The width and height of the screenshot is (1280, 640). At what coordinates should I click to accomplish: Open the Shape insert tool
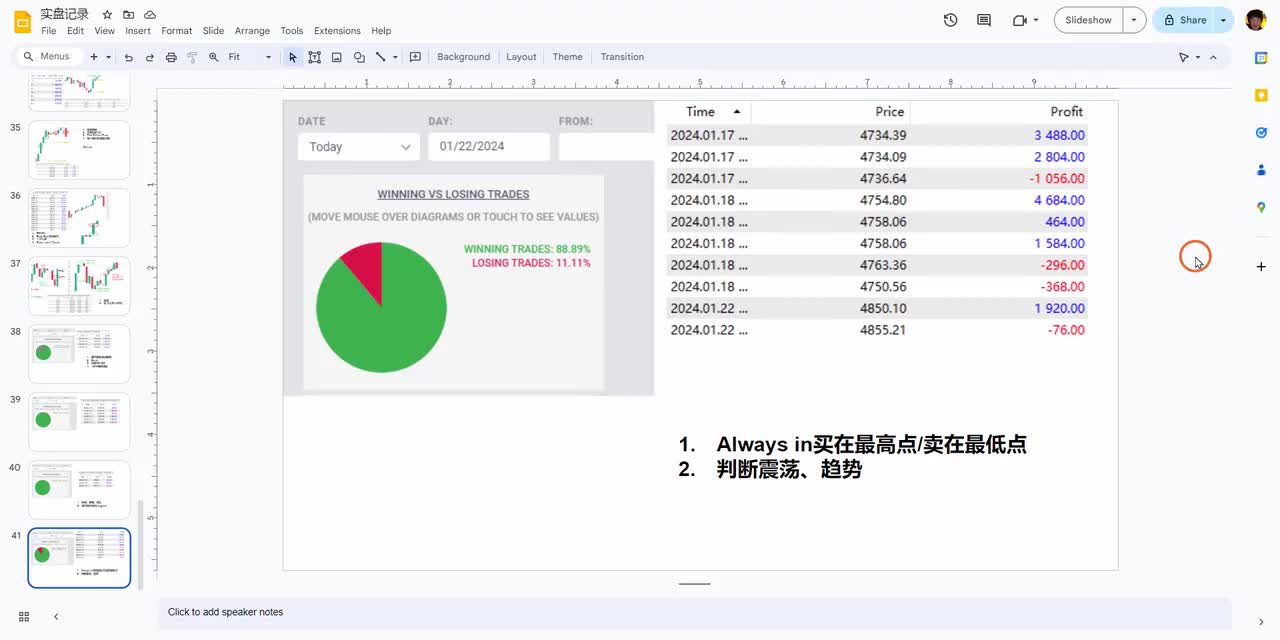[x=359, y=57]
